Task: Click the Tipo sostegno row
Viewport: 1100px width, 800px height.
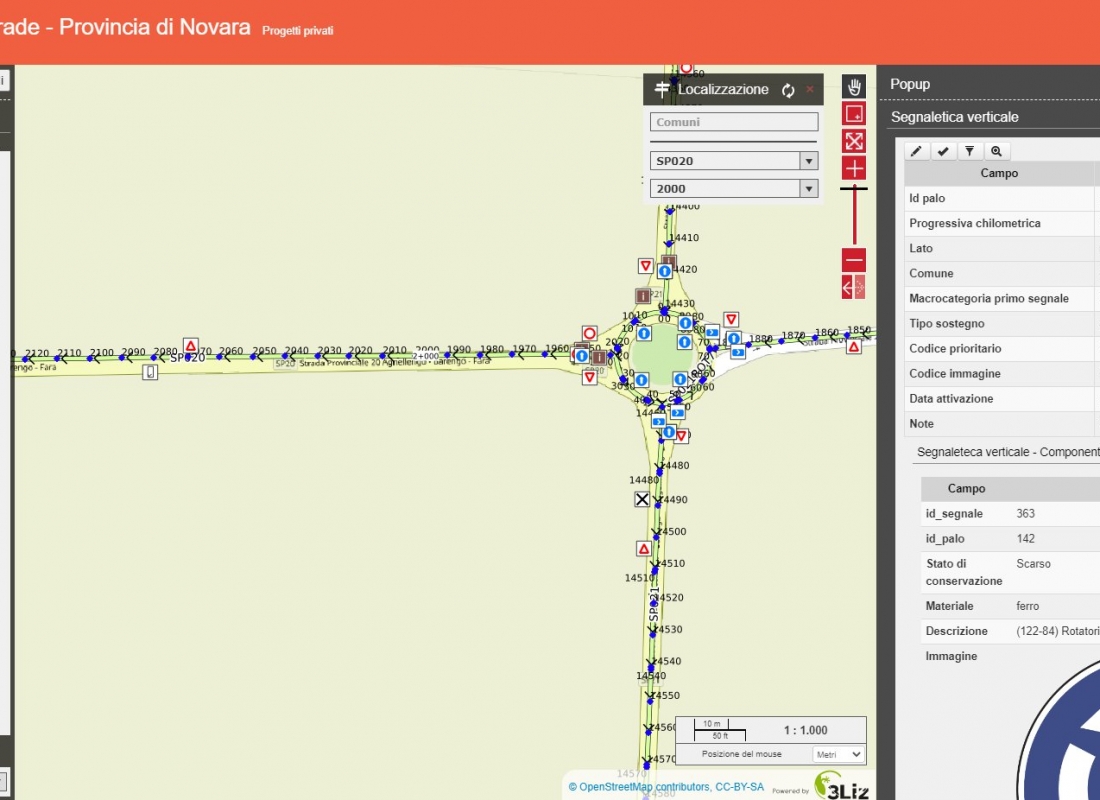Action: pos(1002,324)
